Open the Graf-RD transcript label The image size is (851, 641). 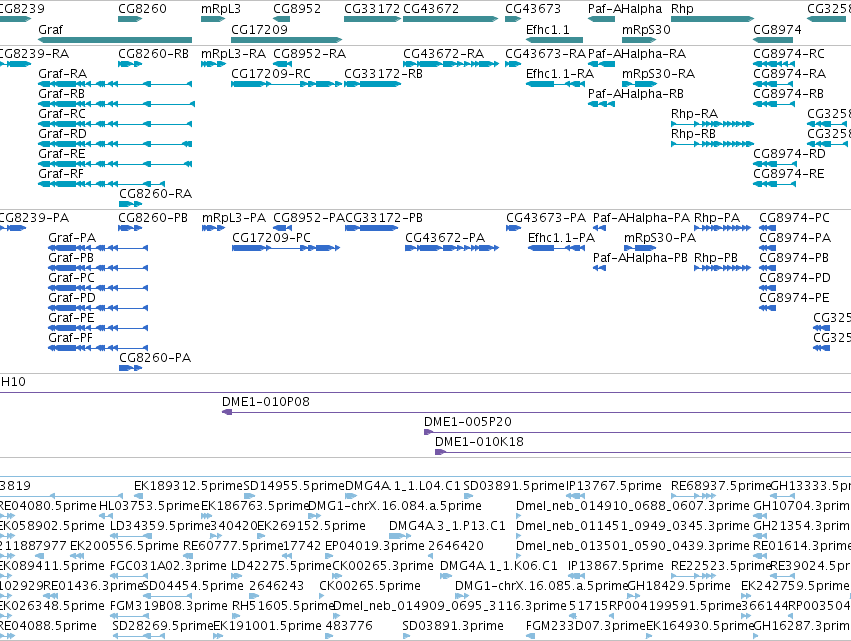(x=62, y=134)
